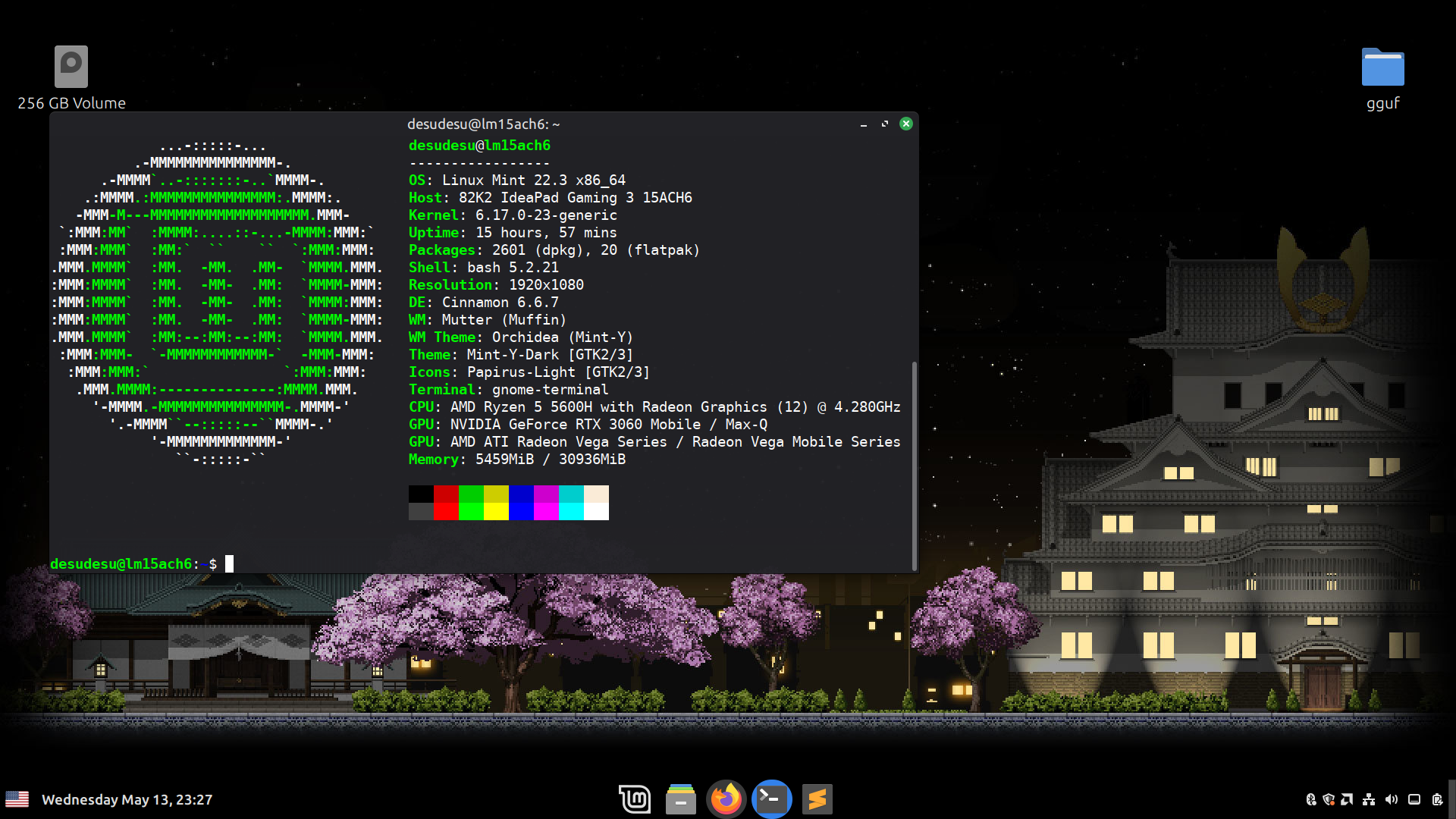Image resolution: width=1456 pixels, height=819 pixels.
Task: Click the terminal title bar text
Action: (484, 124)
